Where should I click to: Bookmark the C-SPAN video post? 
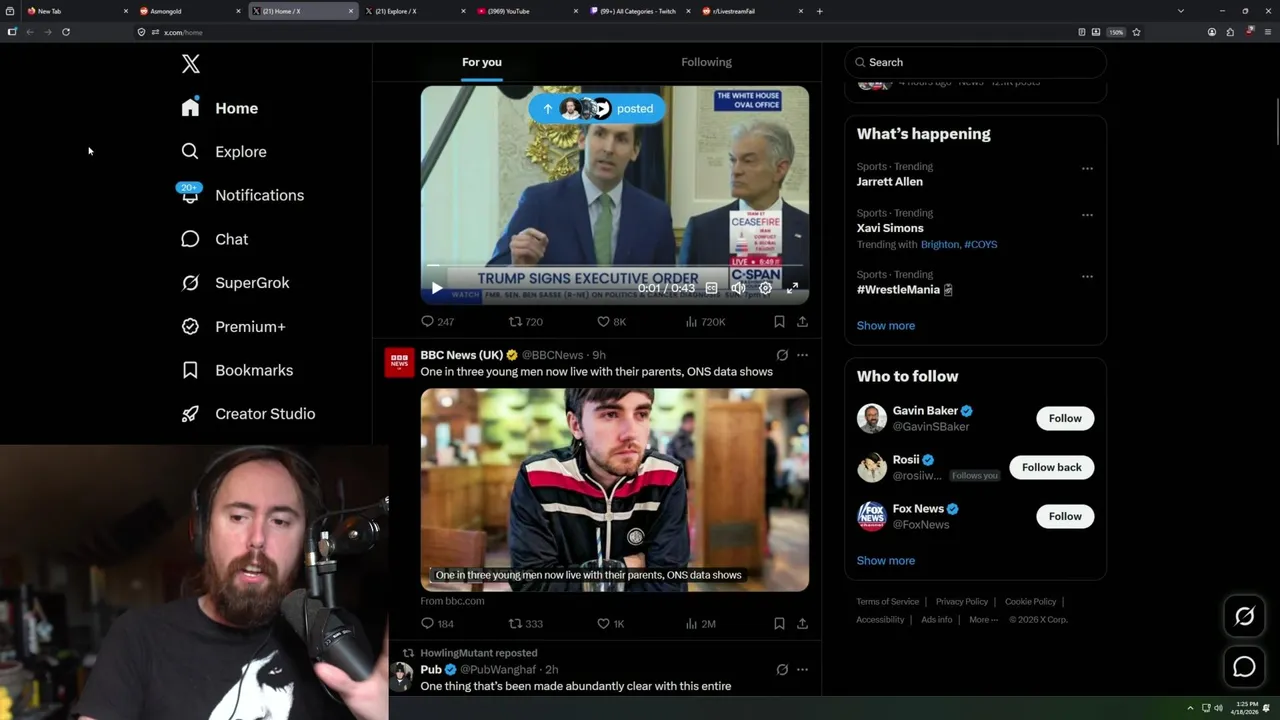[x=779, y=322]
